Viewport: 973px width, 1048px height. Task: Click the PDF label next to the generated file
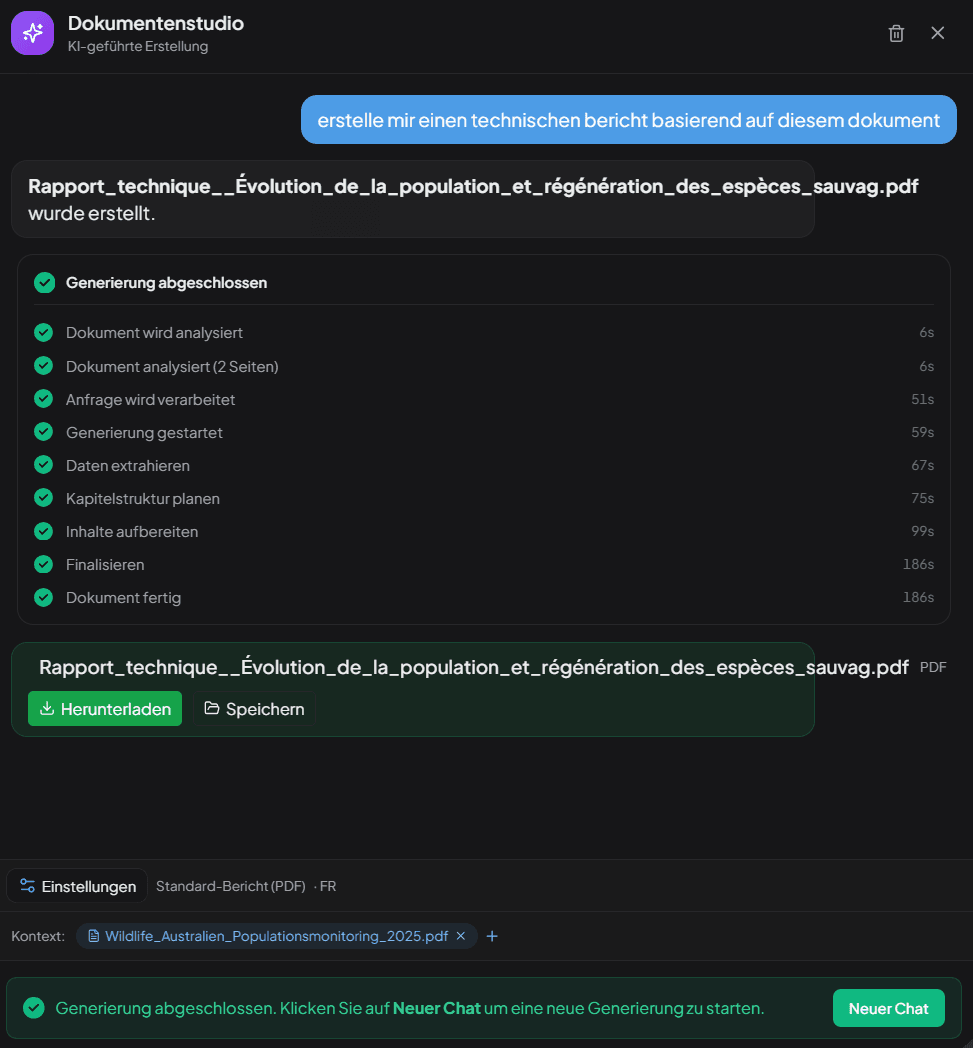coord(932,667)
